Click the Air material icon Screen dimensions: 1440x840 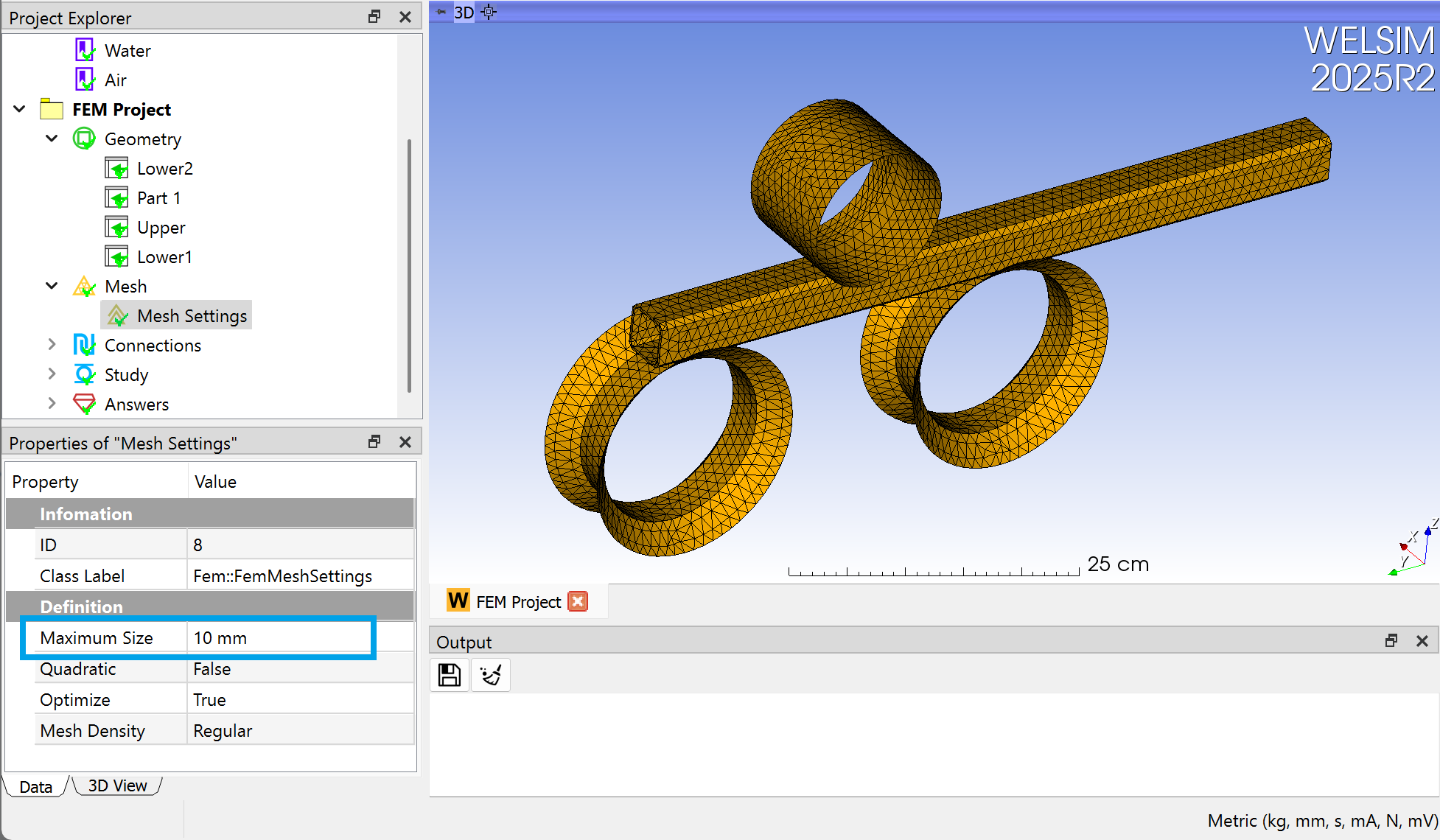(85, 79)
